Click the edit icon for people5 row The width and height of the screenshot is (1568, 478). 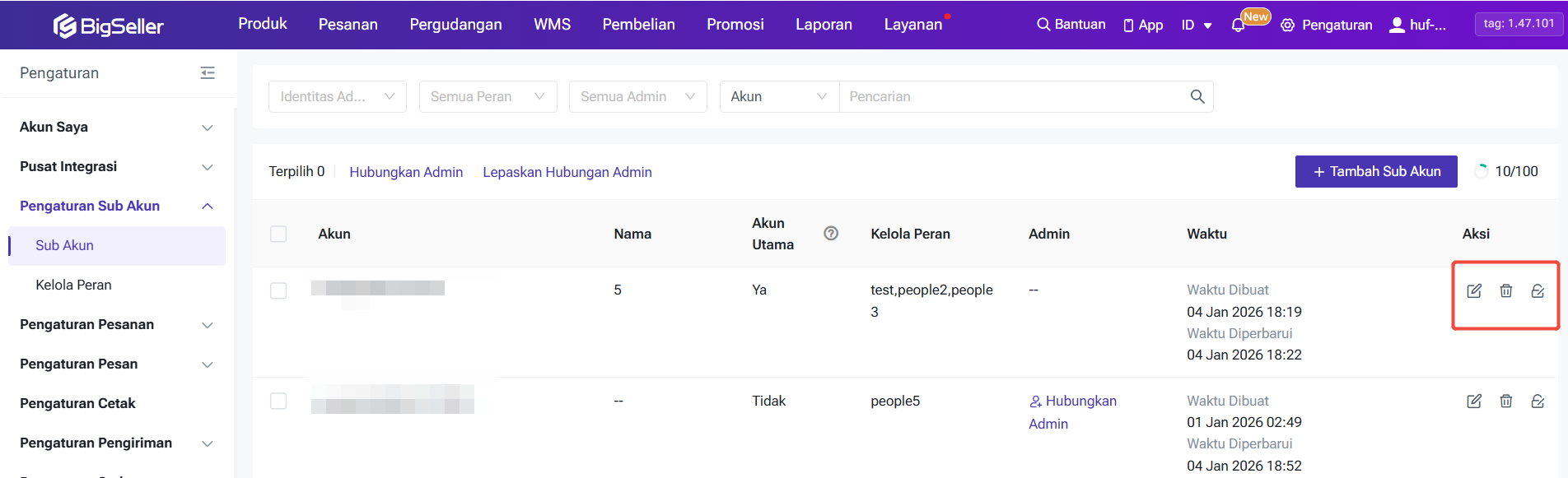point(1474,401)
